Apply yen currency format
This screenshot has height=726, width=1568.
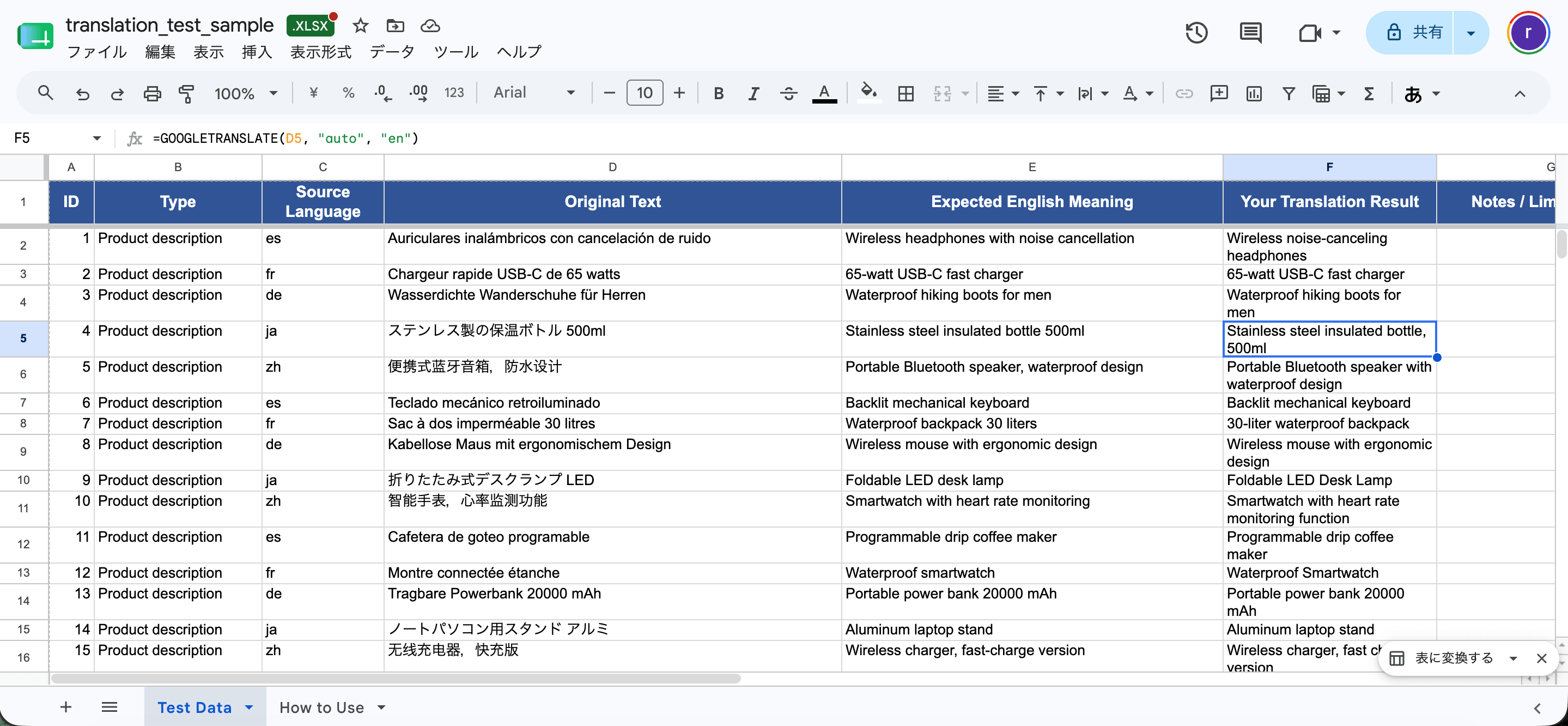pyautogui.click(x=313, y=93)
